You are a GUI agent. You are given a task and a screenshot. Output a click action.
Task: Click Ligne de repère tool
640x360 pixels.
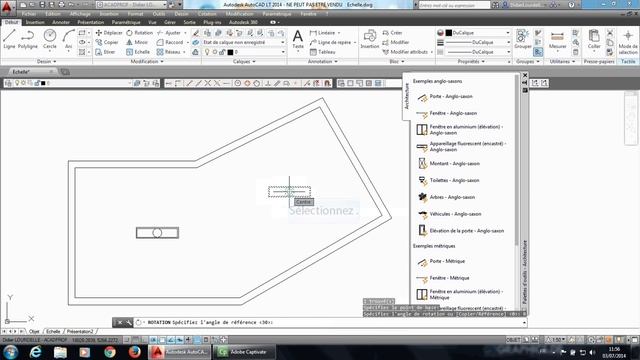330,42
